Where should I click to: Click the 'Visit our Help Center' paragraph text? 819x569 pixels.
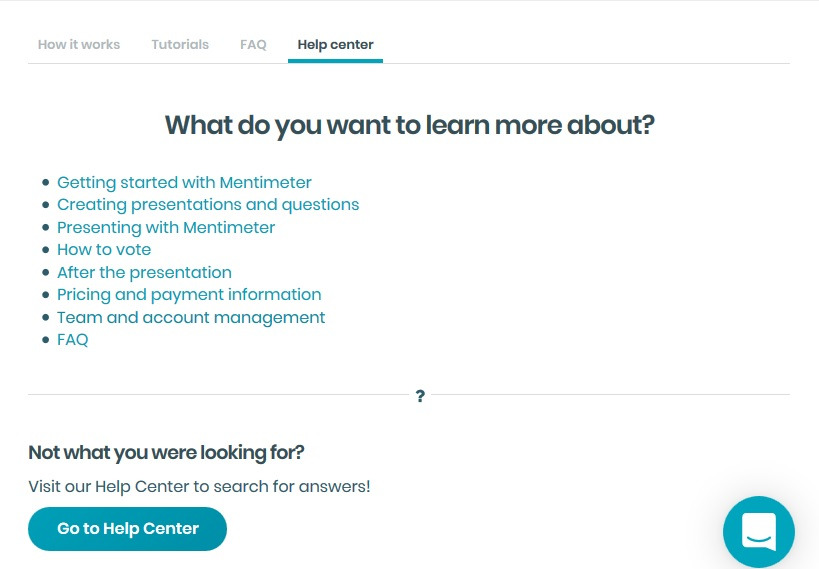pyautogui.click(x=199, y=487)
